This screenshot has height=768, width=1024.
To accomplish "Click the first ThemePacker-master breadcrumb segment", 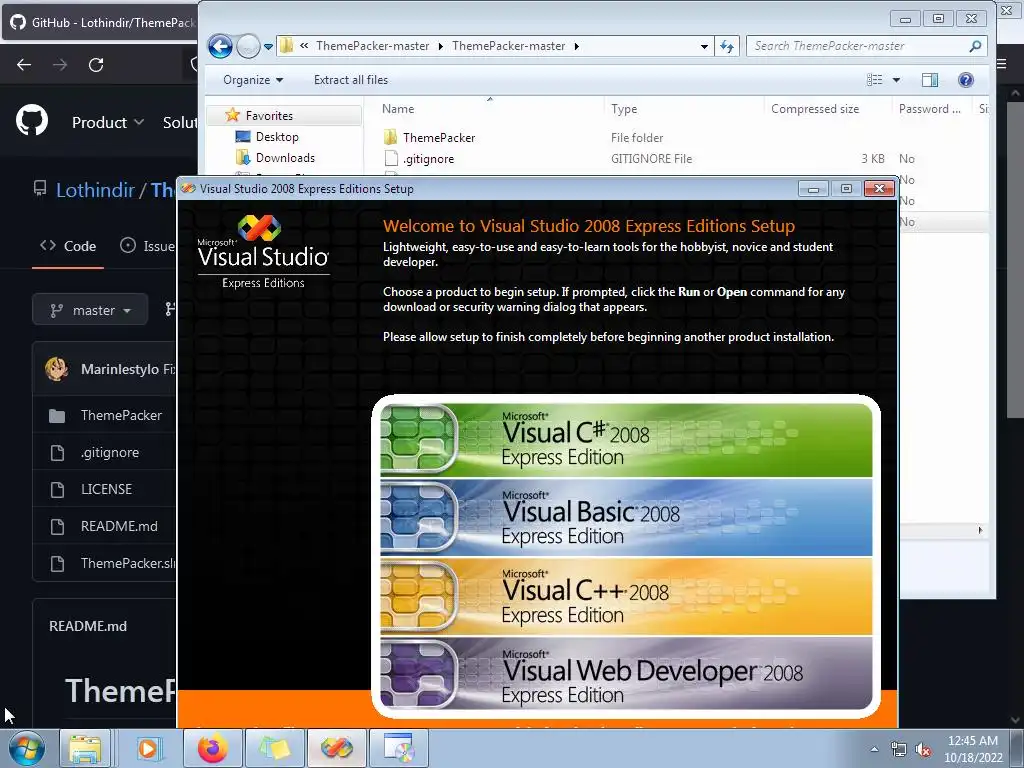I will [372, 46].
